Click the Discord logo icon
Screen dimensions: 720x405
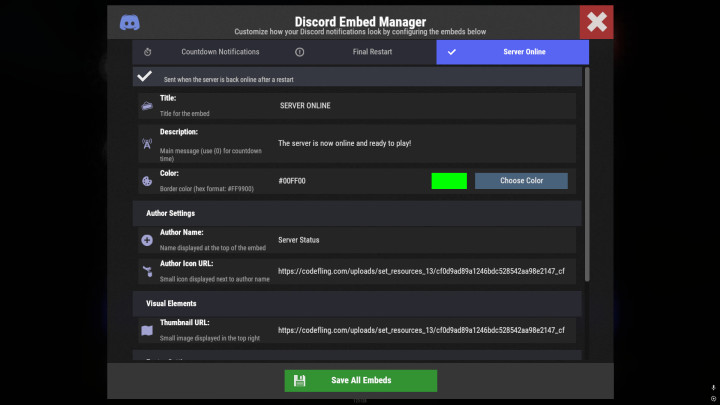point(129,22)
